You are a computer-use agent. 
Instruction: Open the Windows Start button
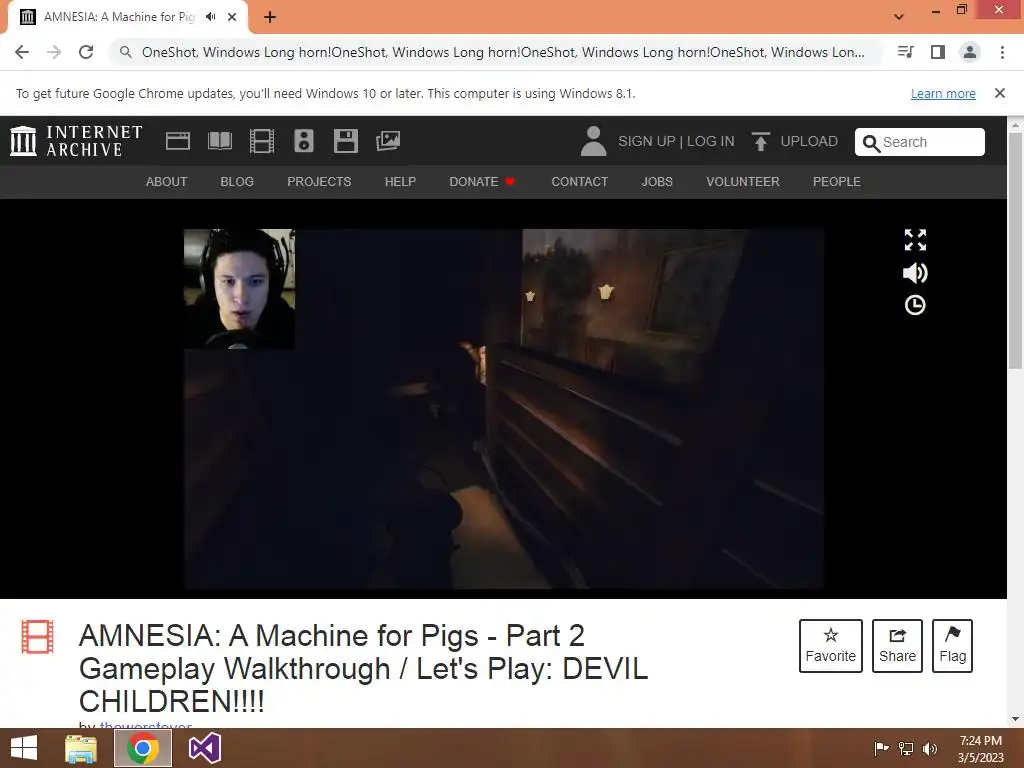click(24, 748)
